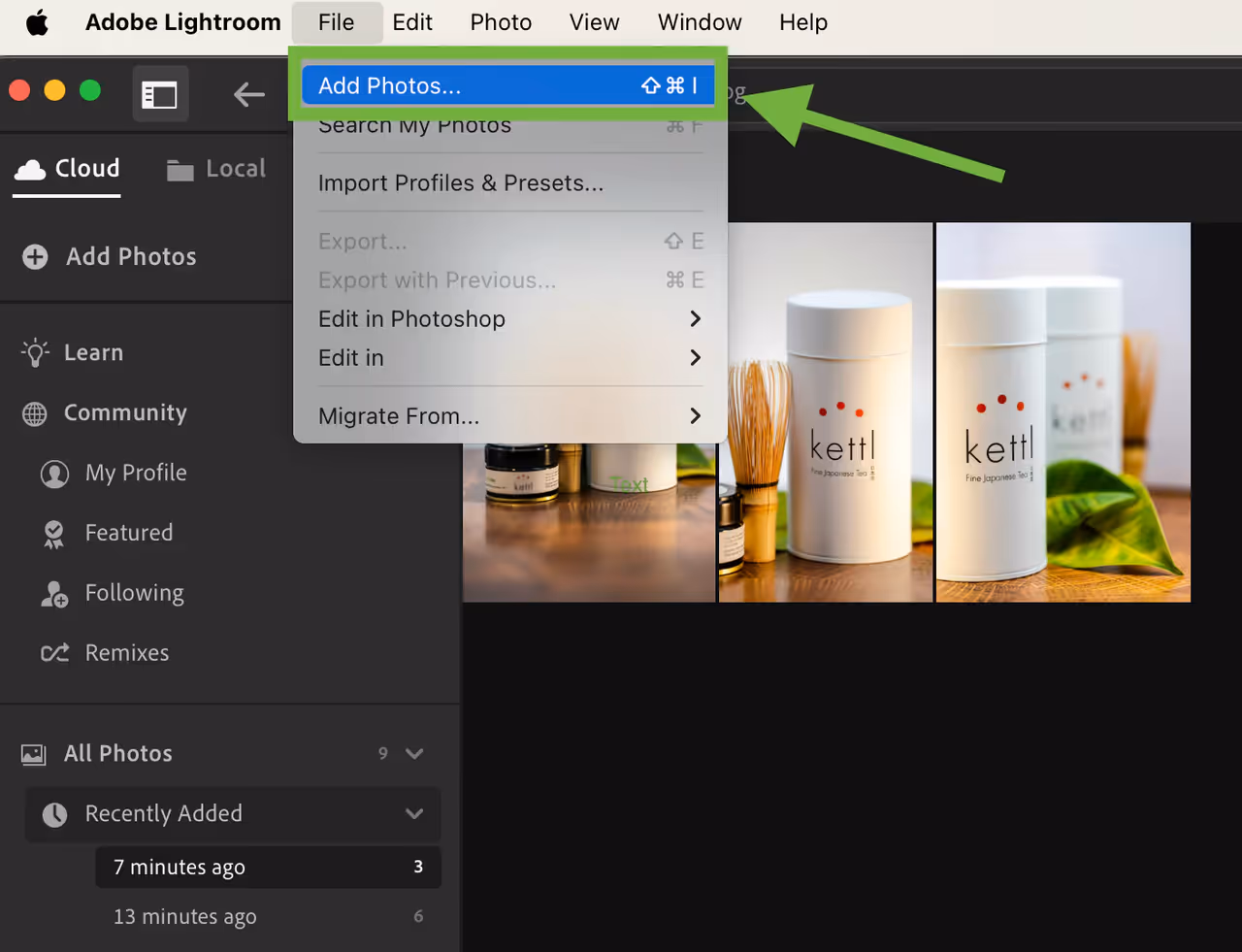
Task: Open the All Photos grid
Action: (x=118, y=753)
